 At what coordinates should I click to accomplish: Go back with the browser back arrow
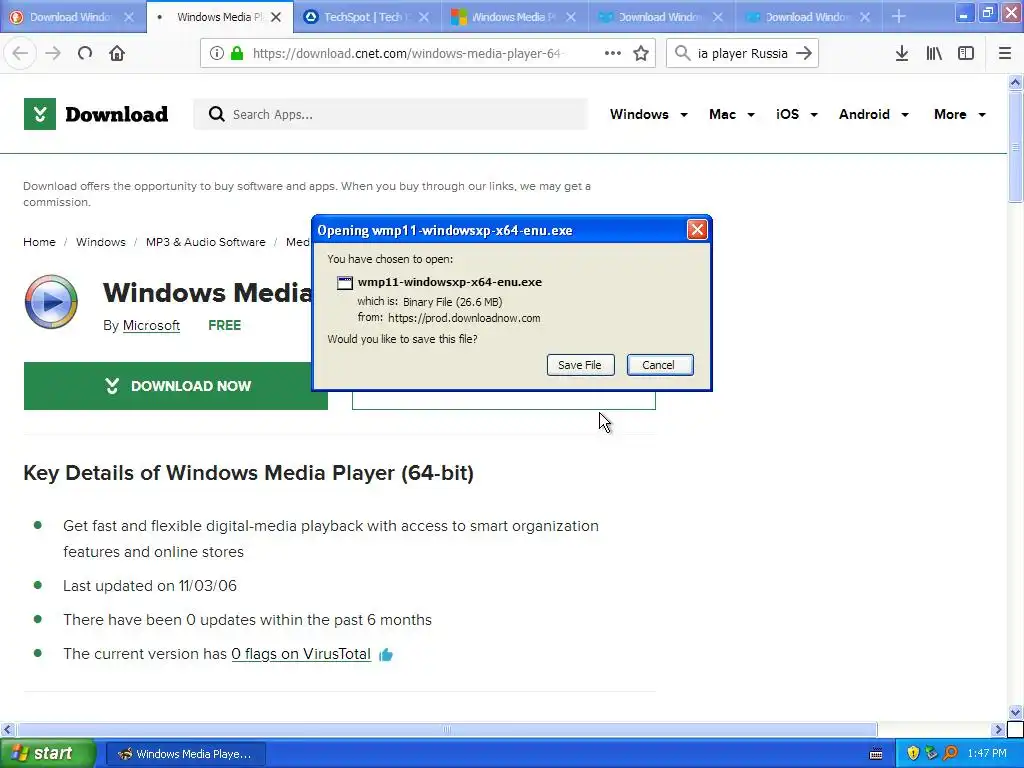coord(20,54)
